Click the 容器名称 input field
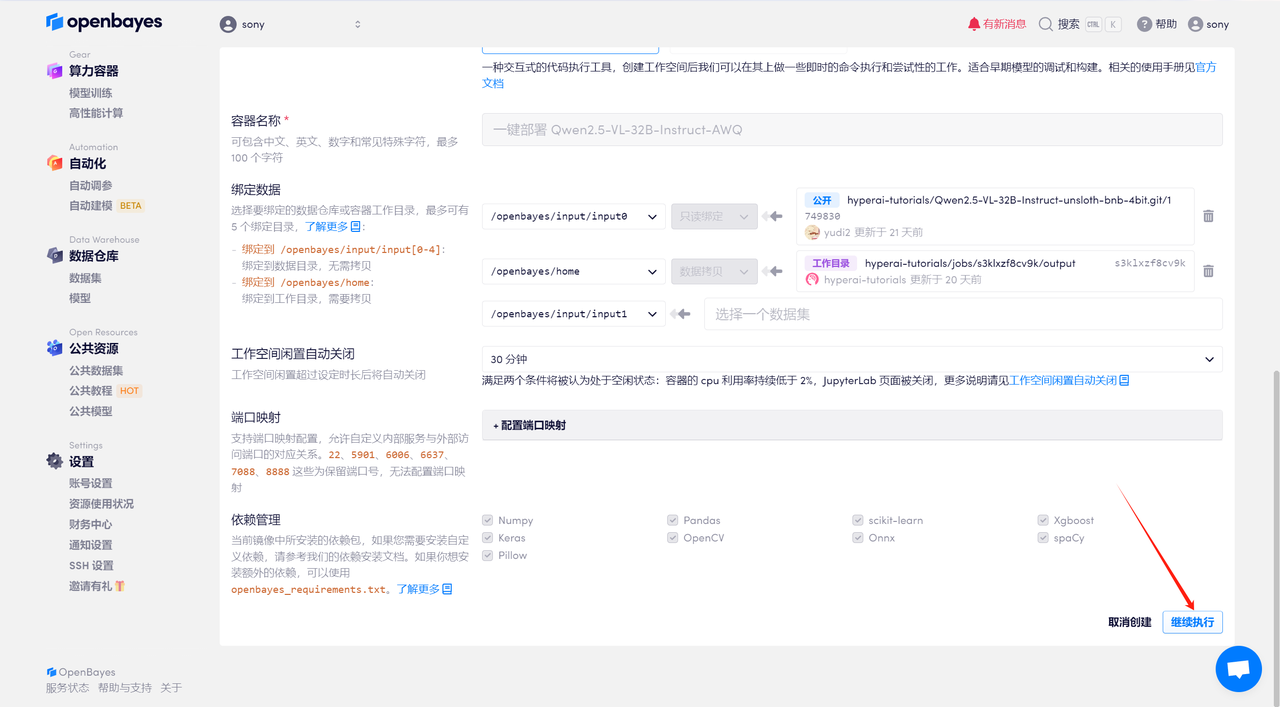1280x707 pixels. click(x=852, y=130)
